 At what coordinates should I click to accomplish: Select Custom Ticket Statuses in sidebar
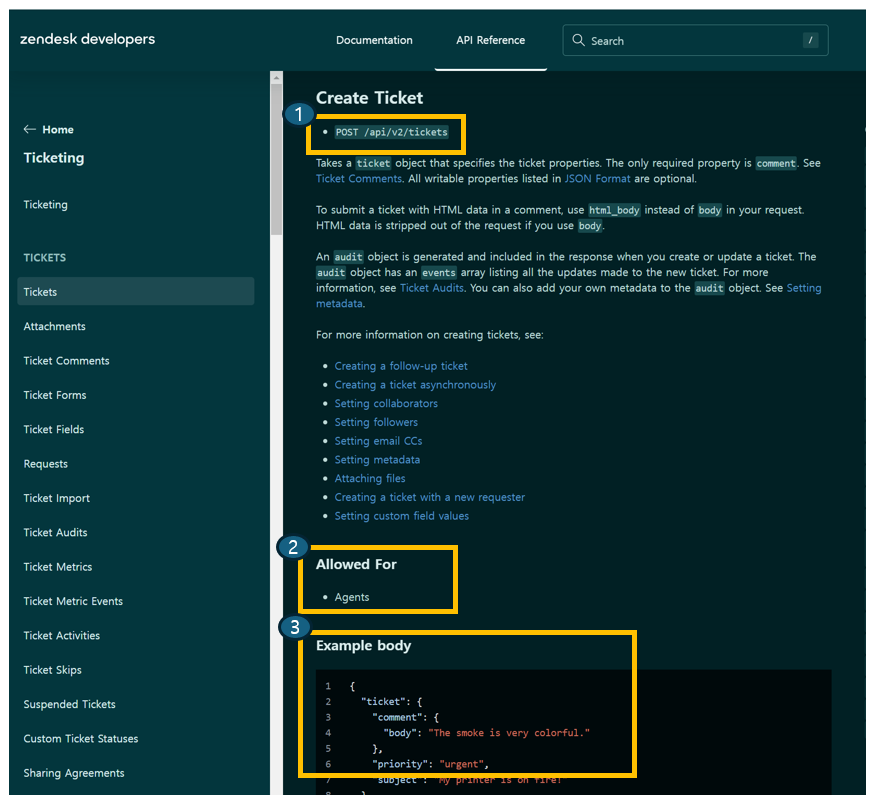[81, 739]
